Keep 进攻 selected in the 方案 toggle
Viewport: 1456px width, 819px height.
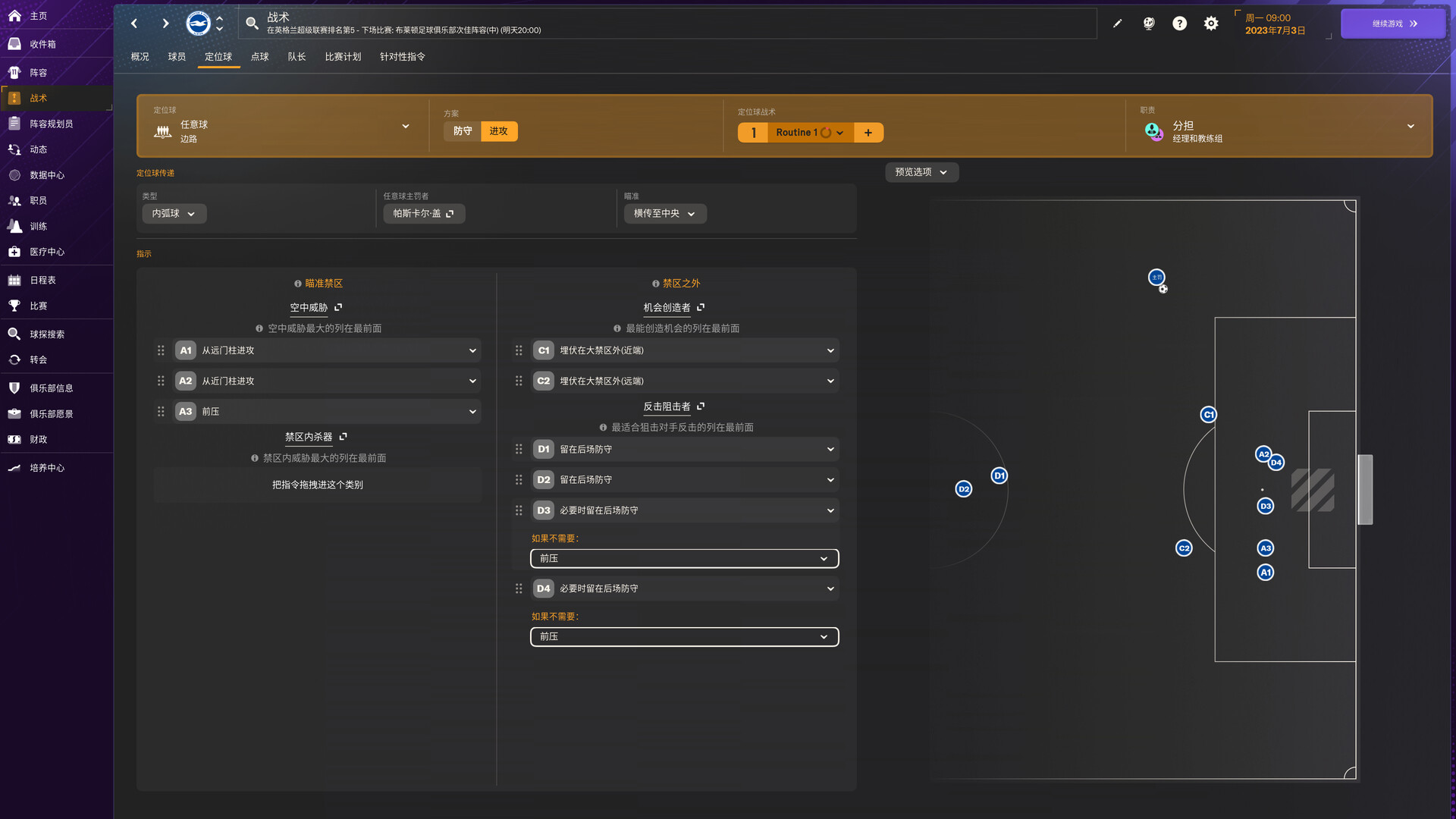[499, 130]
